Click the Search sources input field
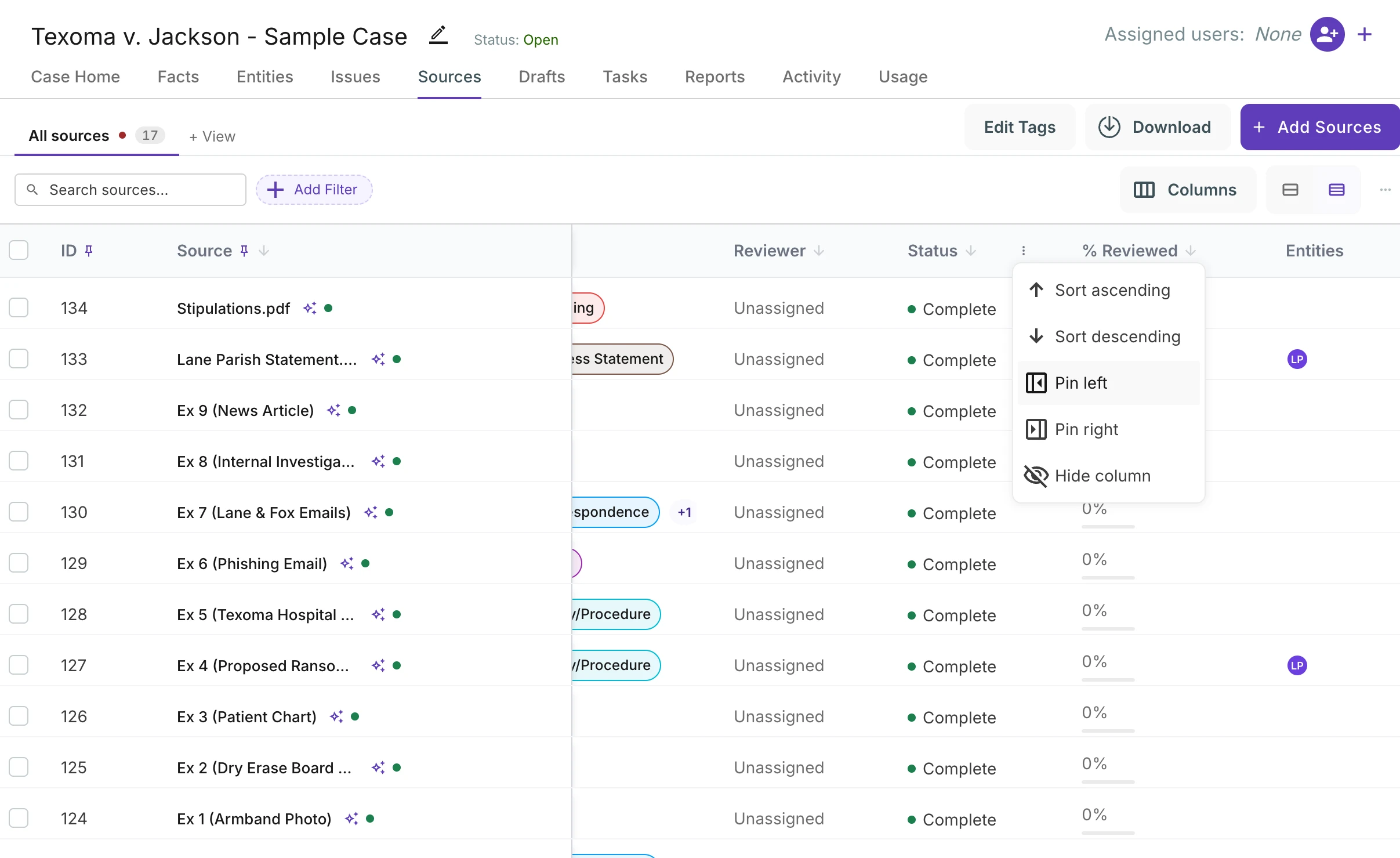Image resolution: width=1400 pixels, height=858 pixels. pyautogui.click(x=130, y=190)
